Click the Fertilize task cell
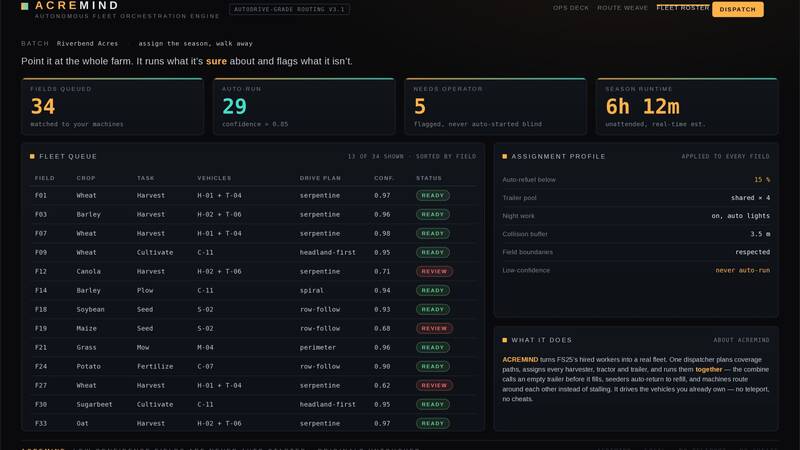This screenshot has width=800, height=450. [155, 366]
